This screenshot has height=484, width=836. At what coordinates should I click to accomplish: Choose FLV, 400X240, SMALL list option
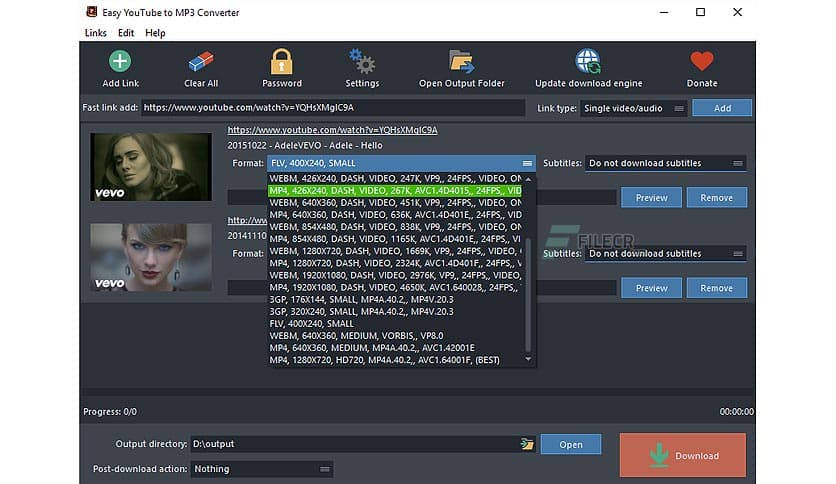pyautogui.click(x=395, y=324)
